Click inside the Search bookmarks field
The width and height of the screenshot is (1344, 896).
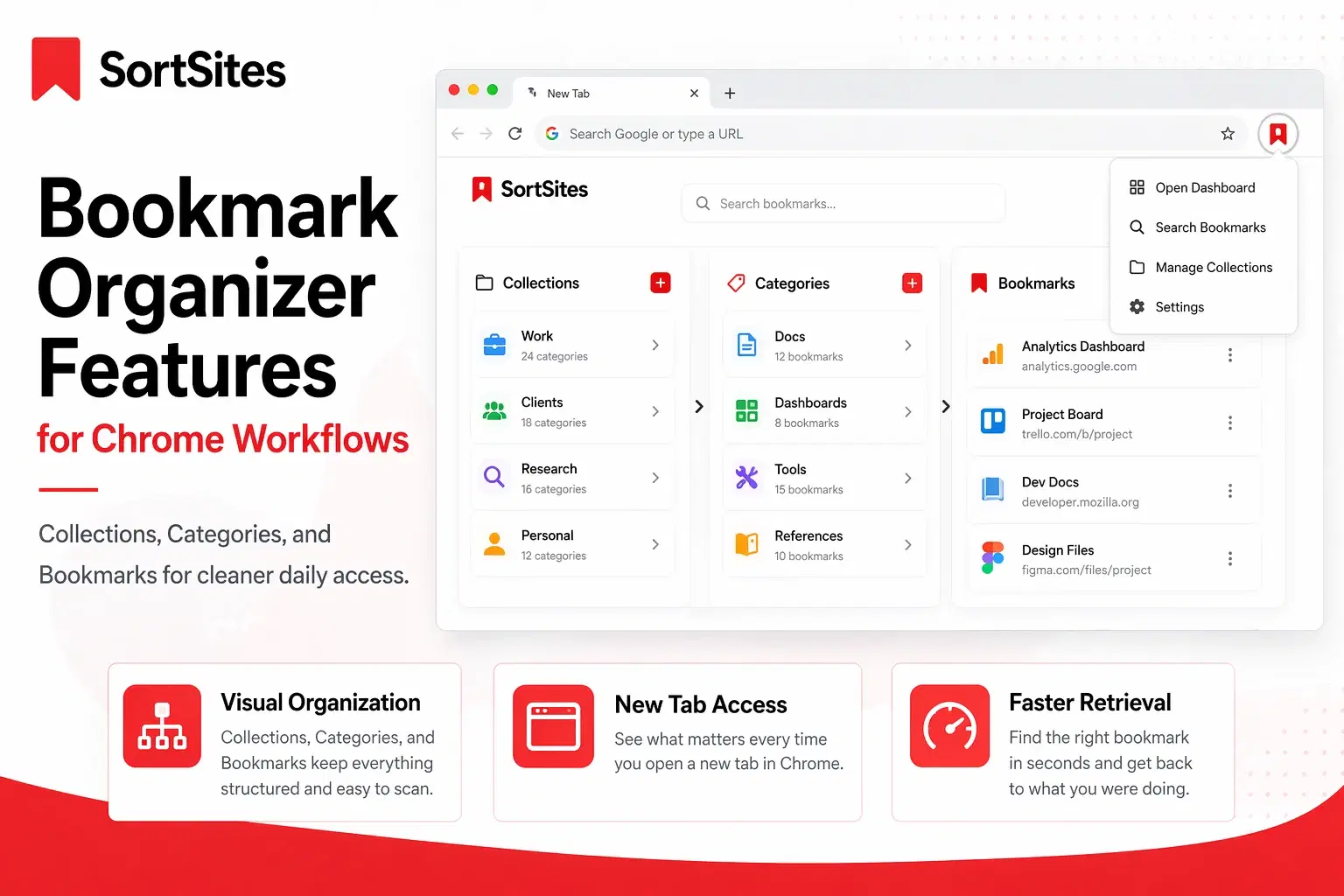point(843,203)
